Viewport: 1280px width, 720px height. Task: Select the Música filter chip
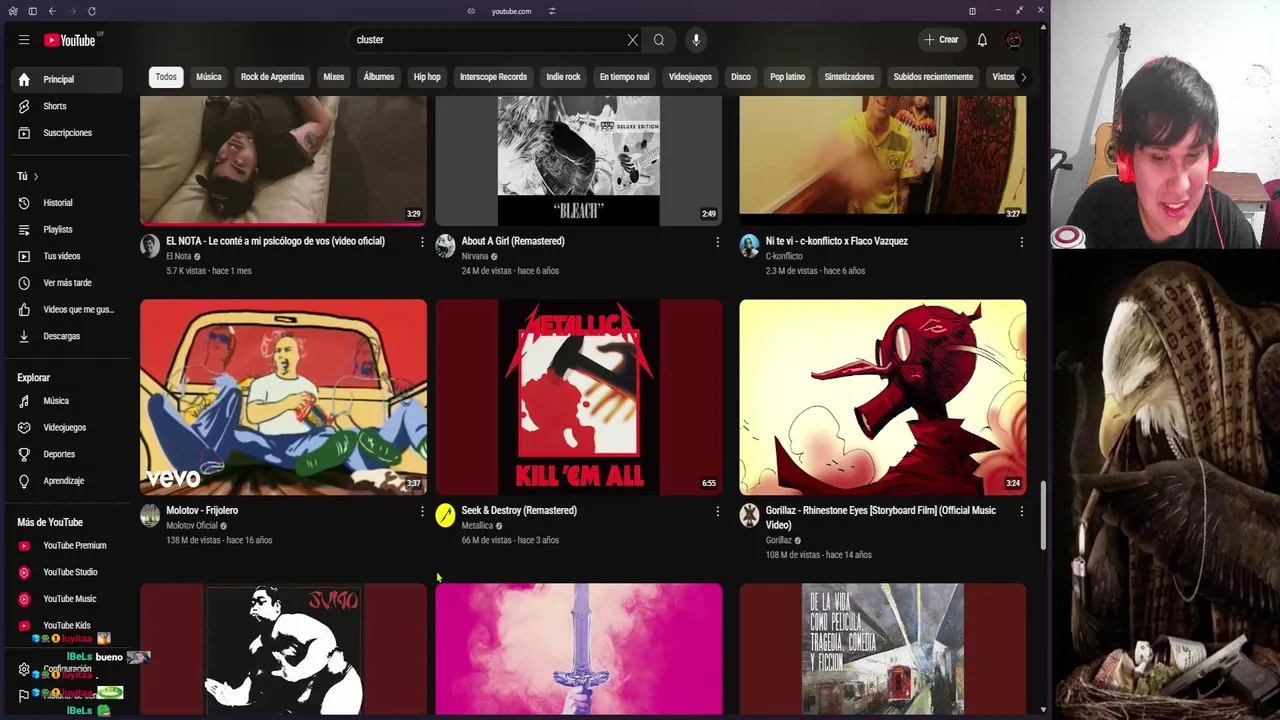(x=209, y=77)
